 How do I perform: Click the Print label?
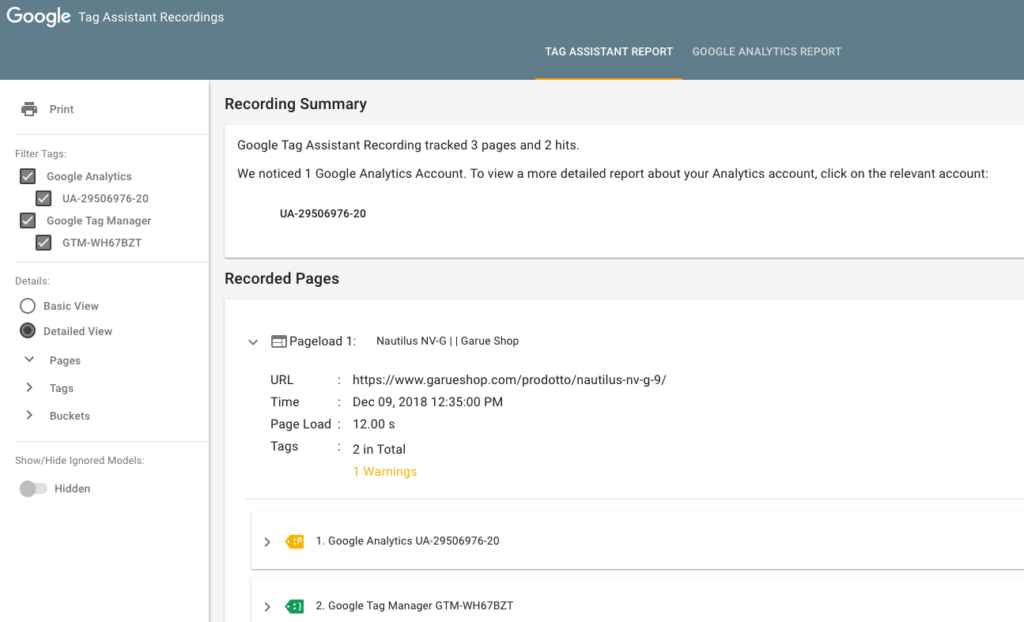pos(61,109)
